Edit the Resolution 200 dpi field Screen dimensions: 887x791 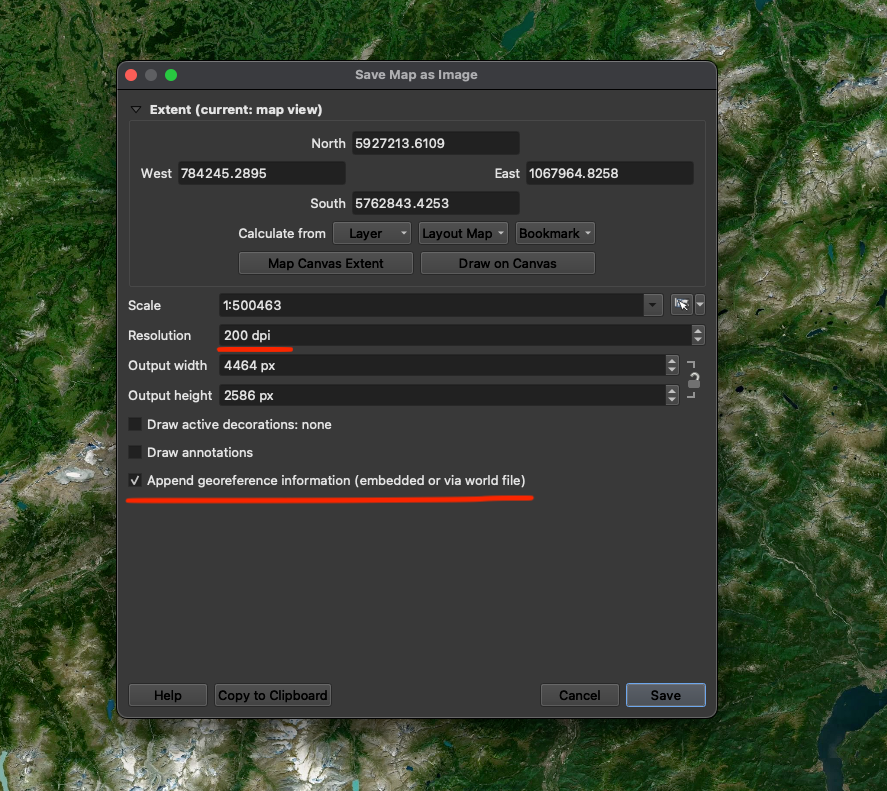point(455,336)
